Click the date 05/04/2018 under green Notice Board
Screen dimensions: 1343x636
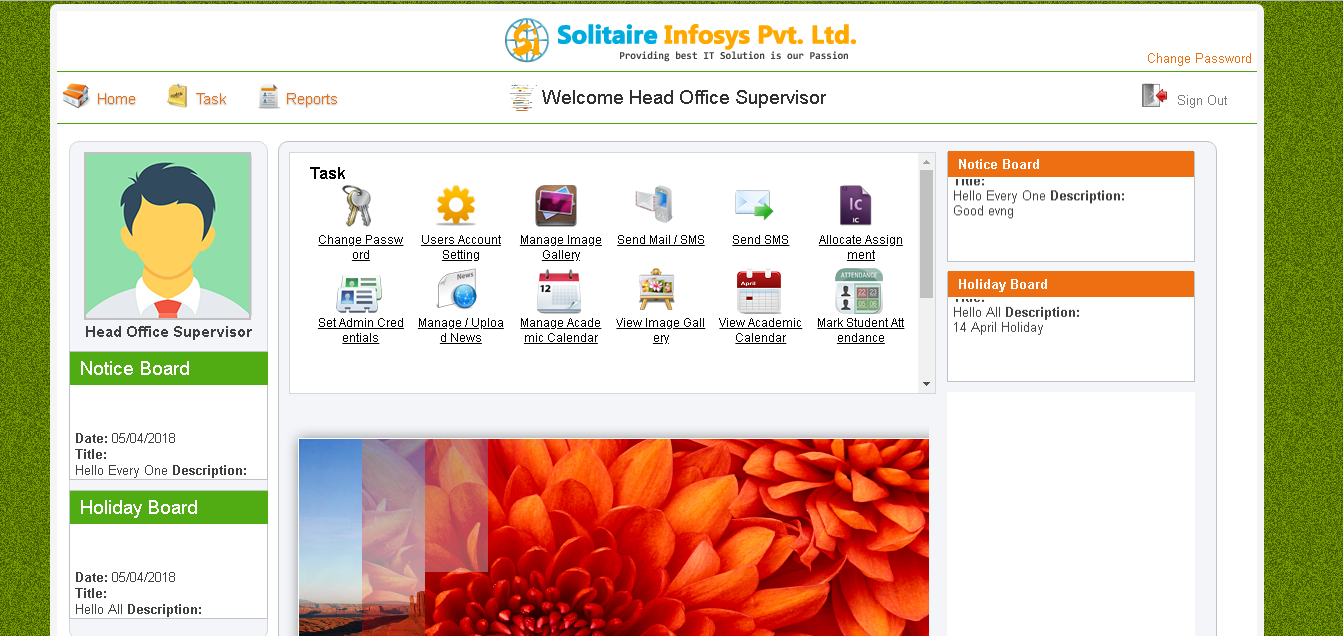pyautogui.click(x=144, y=438)
